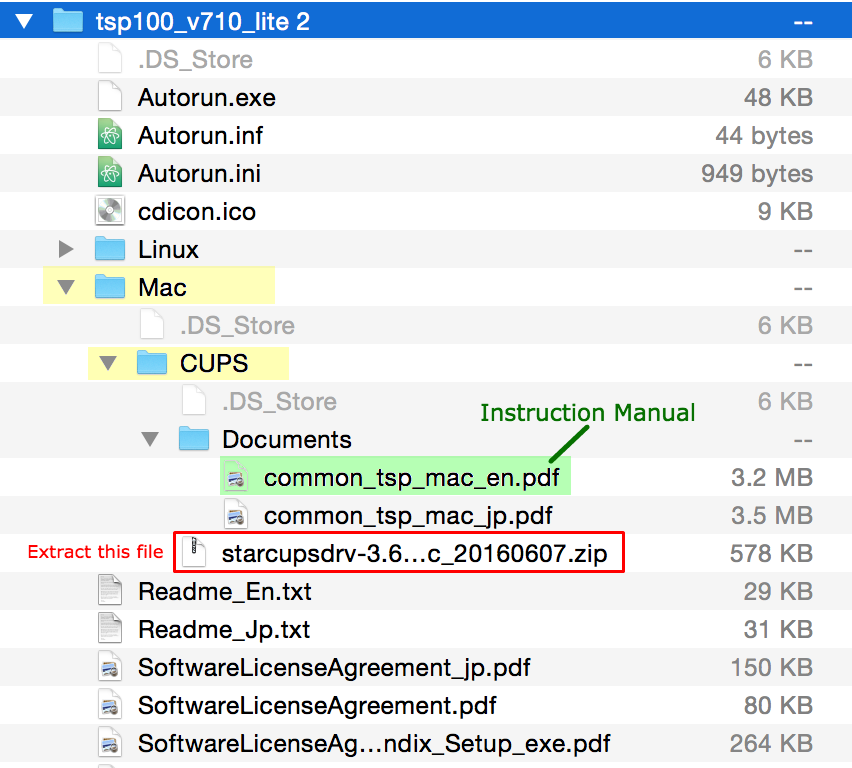The width and height of the screenshot is (852, 768).
Task: Click the common_tsp_mac_en.pdf document icon
Action: click(x=237, y=477)
